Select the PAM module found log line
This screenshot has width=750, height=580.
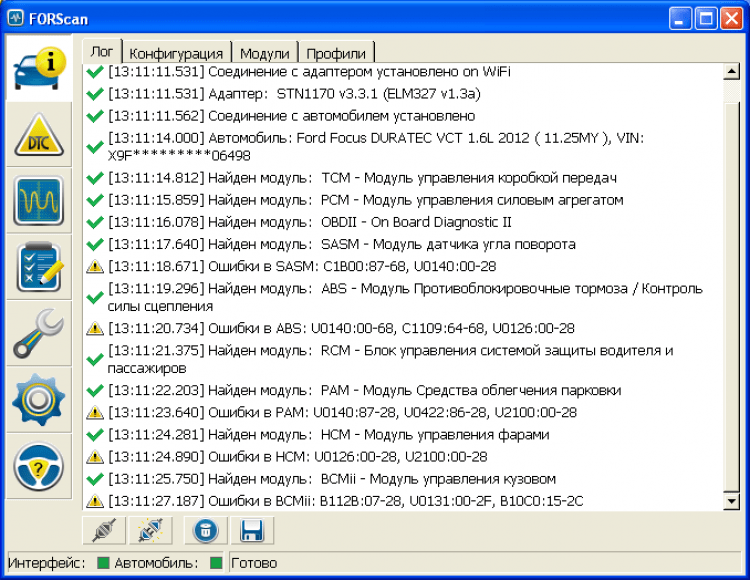pos(364,390)
